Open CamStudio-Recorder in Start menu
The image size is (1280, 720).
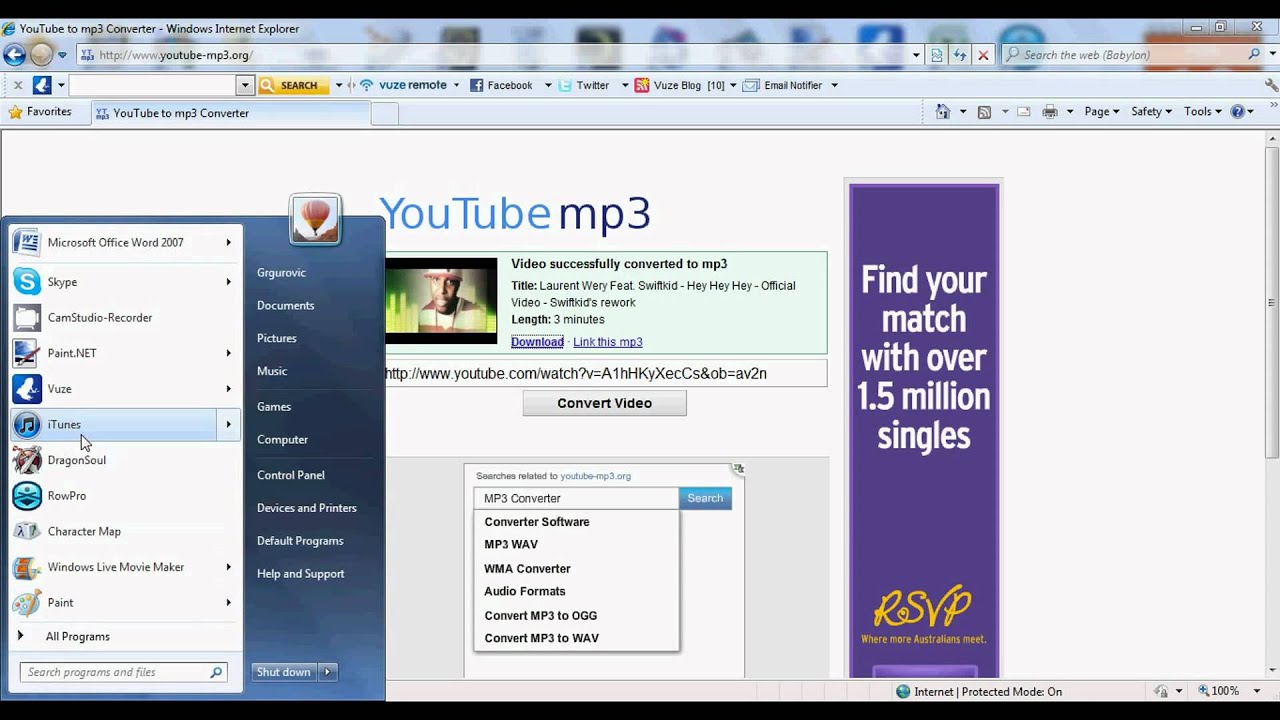(x=125, y=318)
